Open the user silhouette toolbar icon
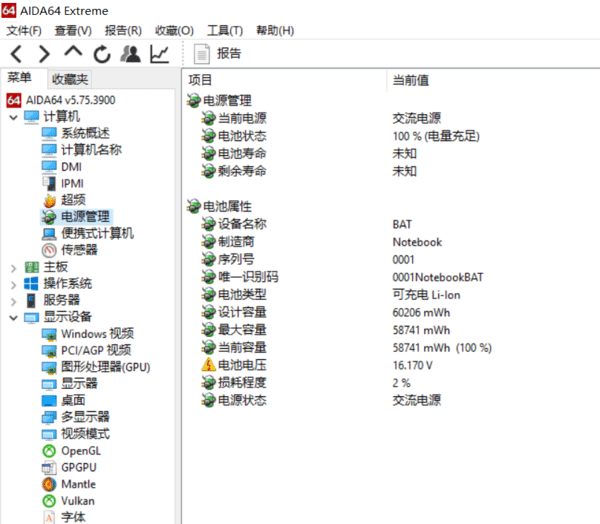 click(x=130, y=54)
